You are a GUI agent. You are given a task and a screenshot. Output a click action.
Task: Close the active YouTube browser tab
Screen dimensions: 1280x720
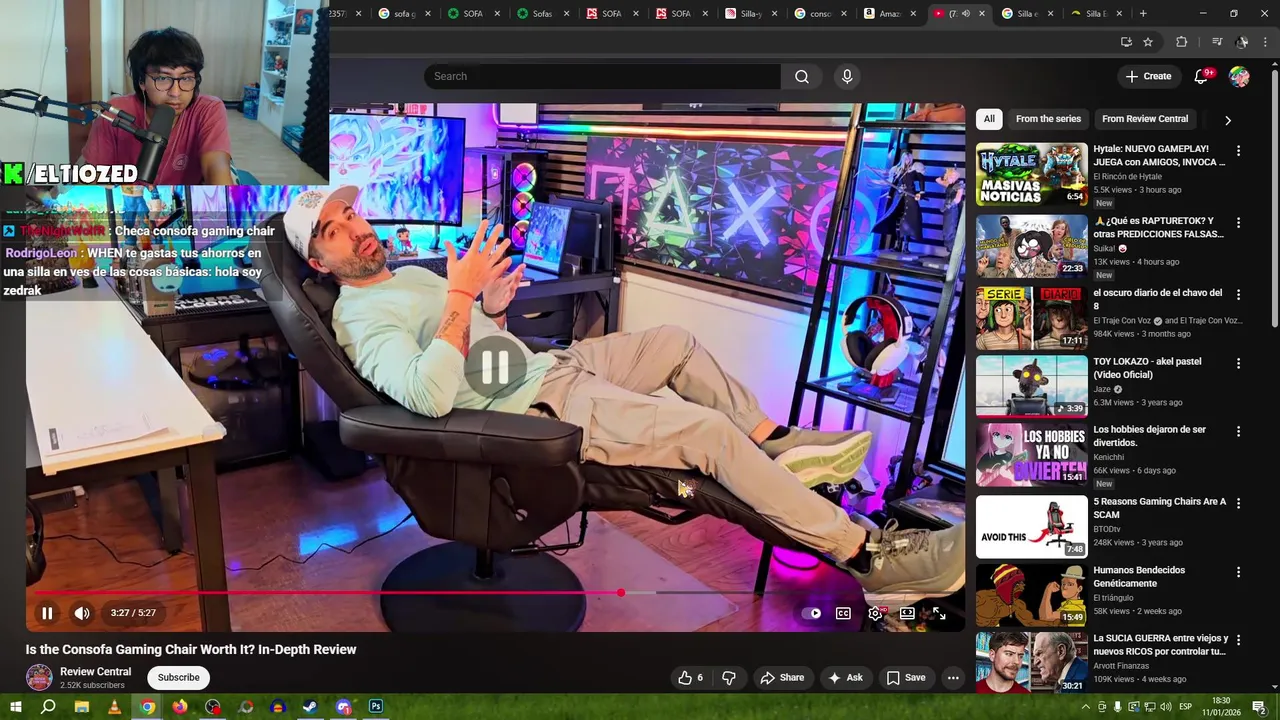pyautogui.click(x=981, y=14)
